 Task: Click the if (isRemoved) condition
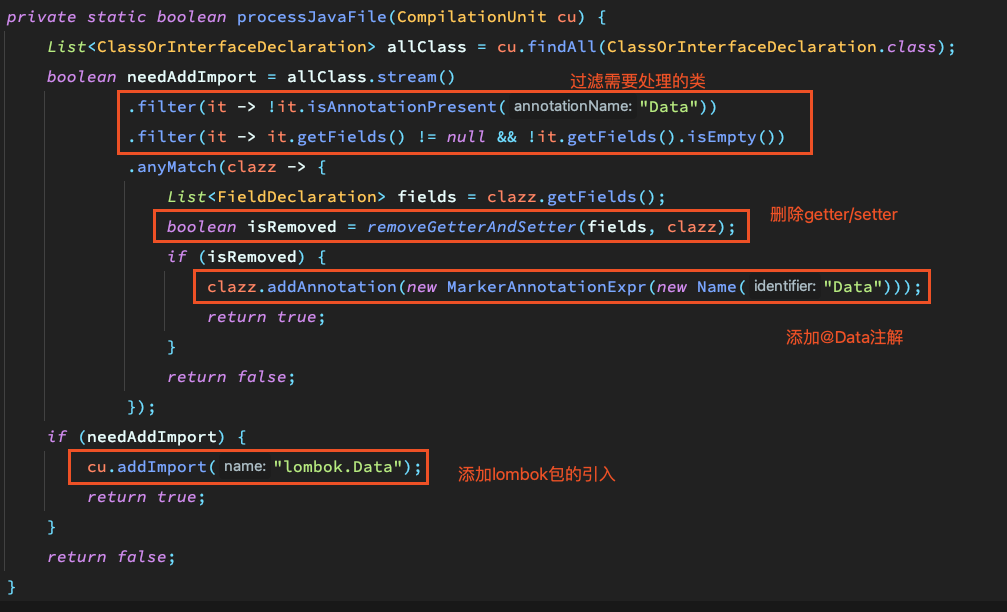pyautogui.click(x=236, y=257)
